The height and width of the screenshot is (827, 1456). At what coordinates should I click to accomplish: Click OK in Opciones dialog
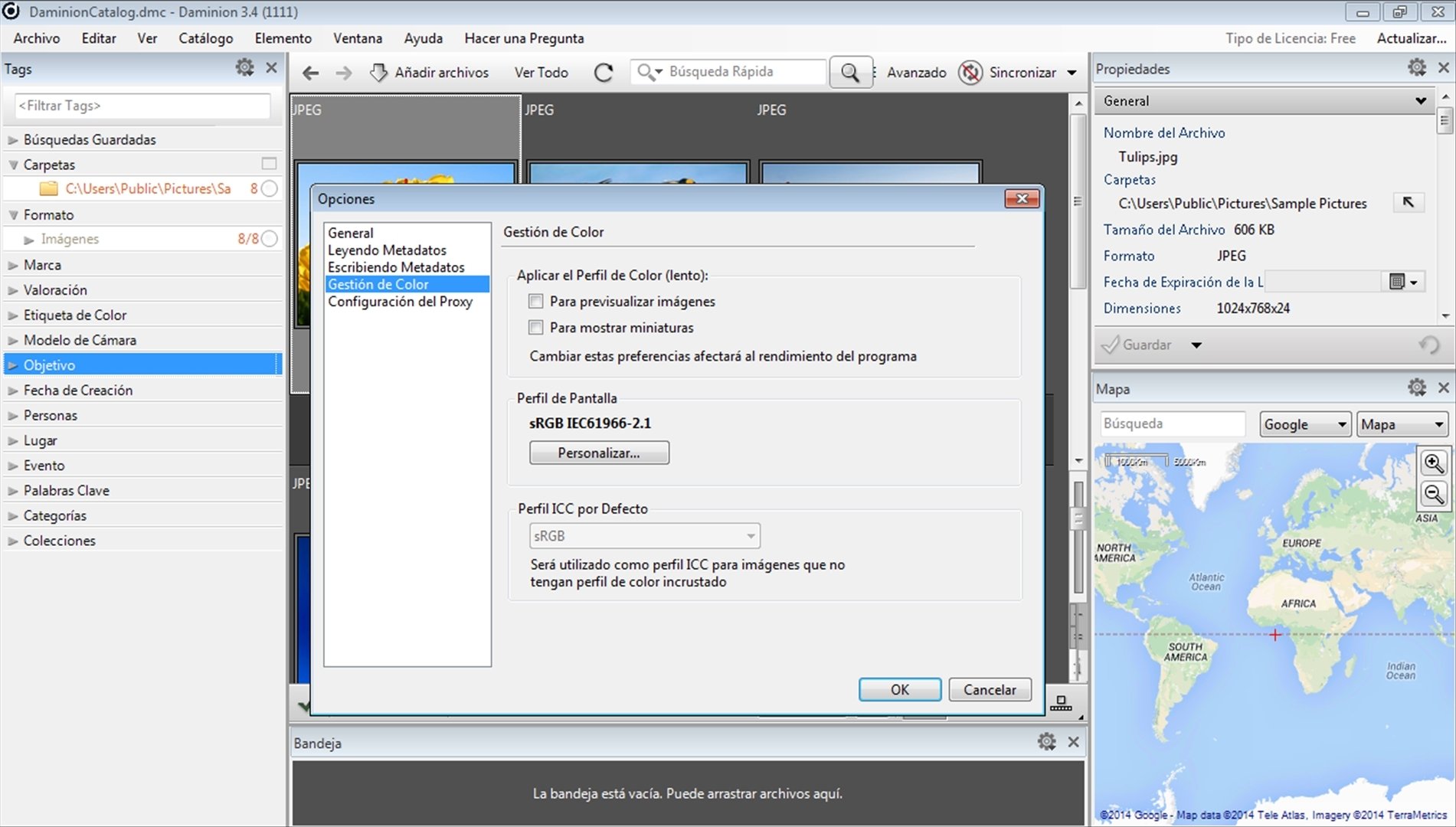(900, 690)
